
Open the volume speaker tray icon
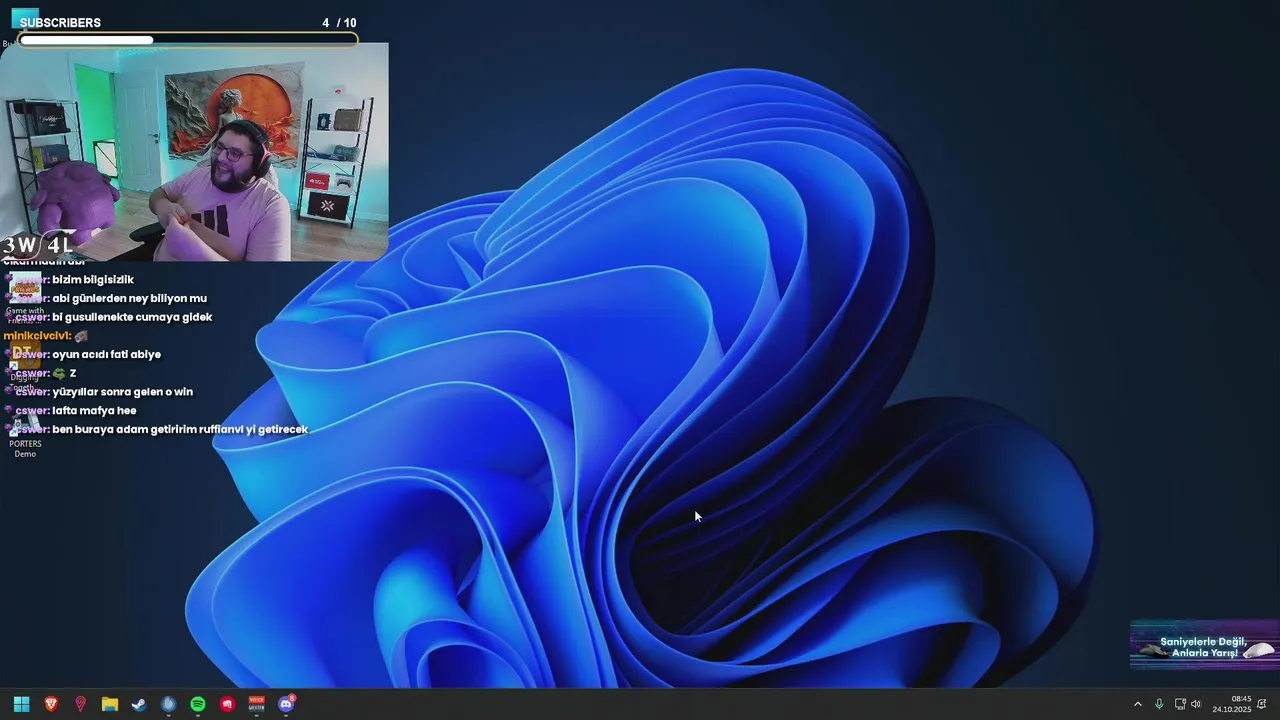(x=1196, y=704)
